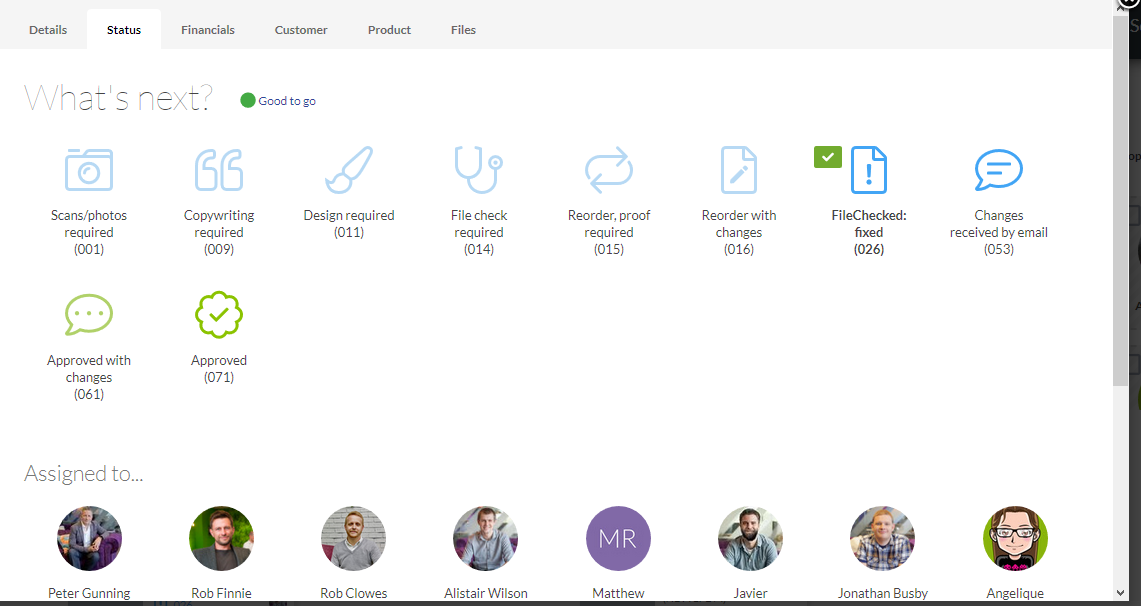The height and width of the screenshot is (606, 1141).
Task: Open the Product tab
Action: coord(389,30)
